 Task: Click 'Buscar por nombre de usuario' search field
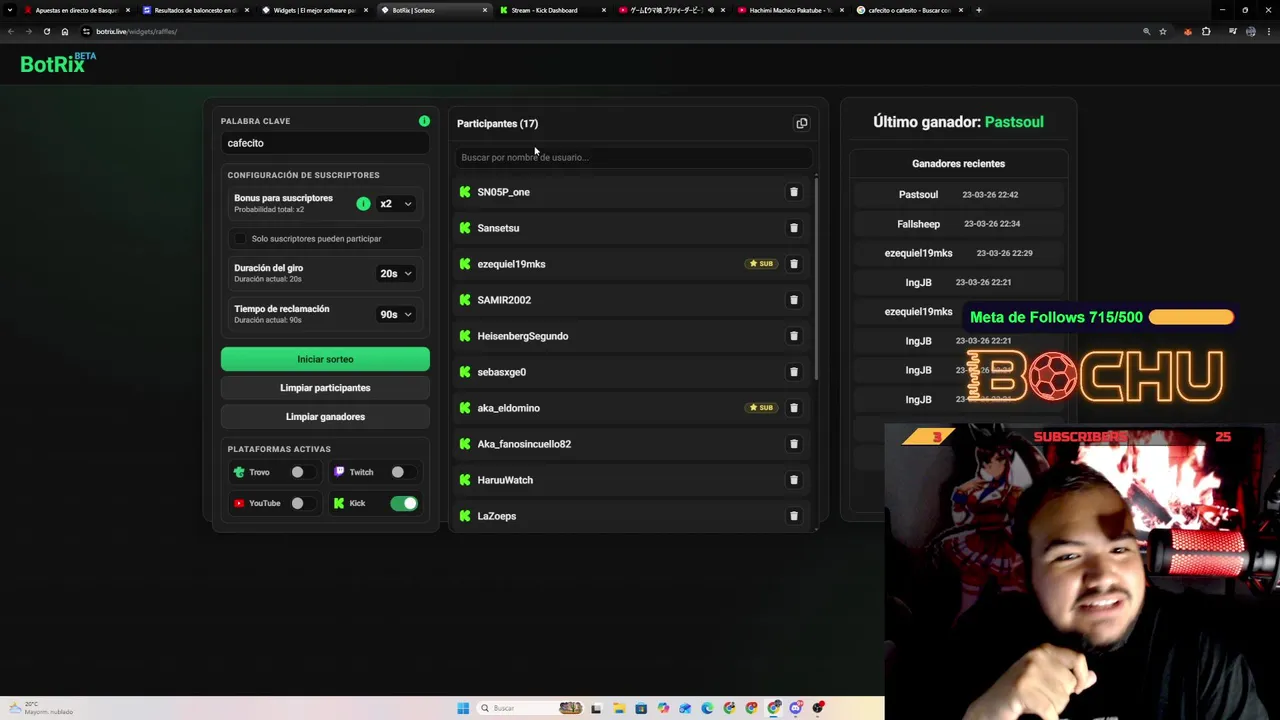tap(632, 157)
